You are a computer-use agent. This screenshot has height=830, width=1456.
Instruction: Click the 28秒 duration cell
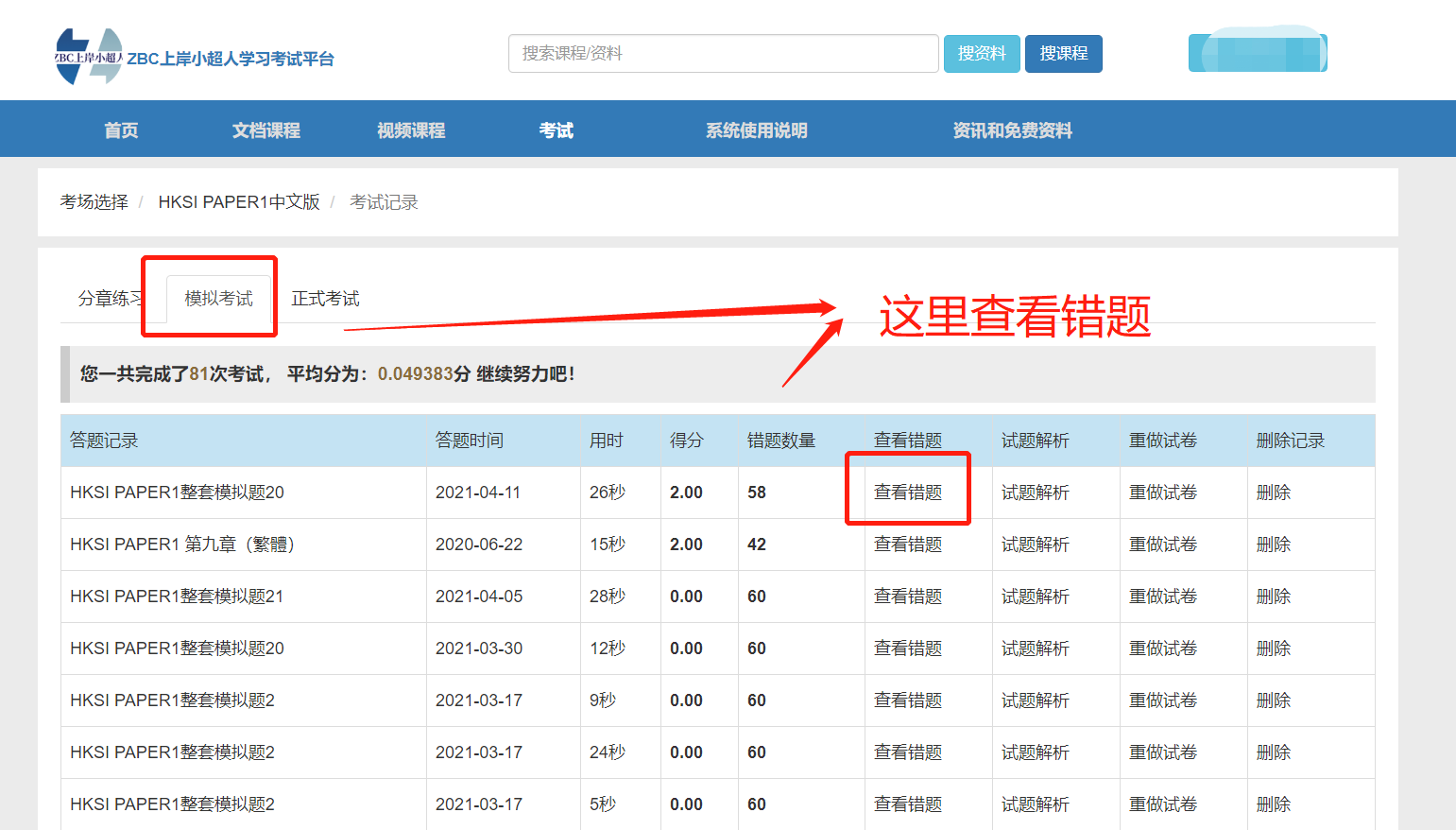click(x=608, y=597)
